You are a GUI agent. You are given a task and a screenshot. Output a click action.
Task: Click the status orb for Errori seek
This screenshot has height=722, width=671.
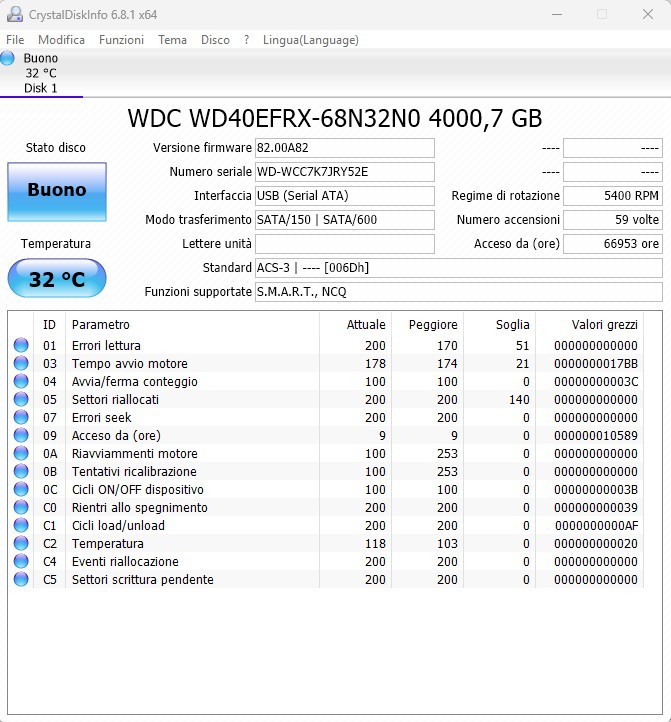coord(21,417)
